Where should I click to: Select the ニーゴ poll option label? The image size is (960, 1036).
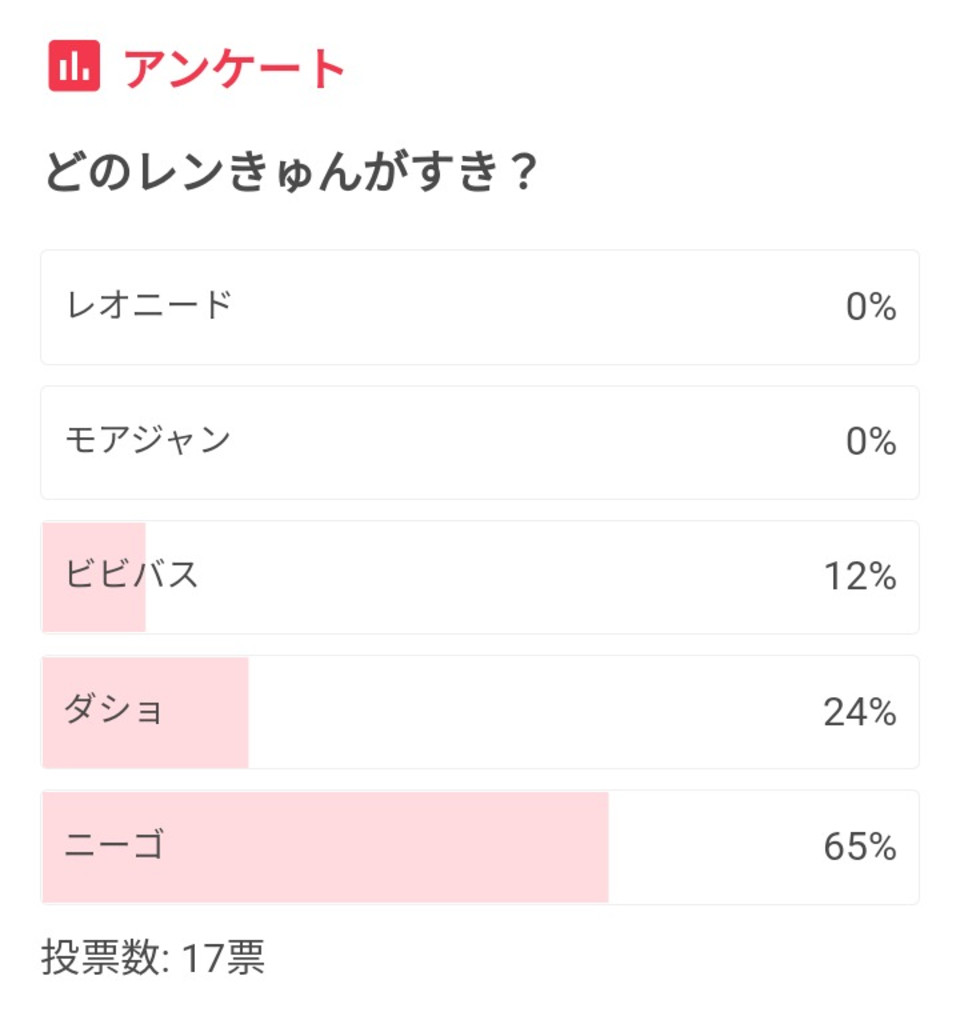[x=113, y=846]
